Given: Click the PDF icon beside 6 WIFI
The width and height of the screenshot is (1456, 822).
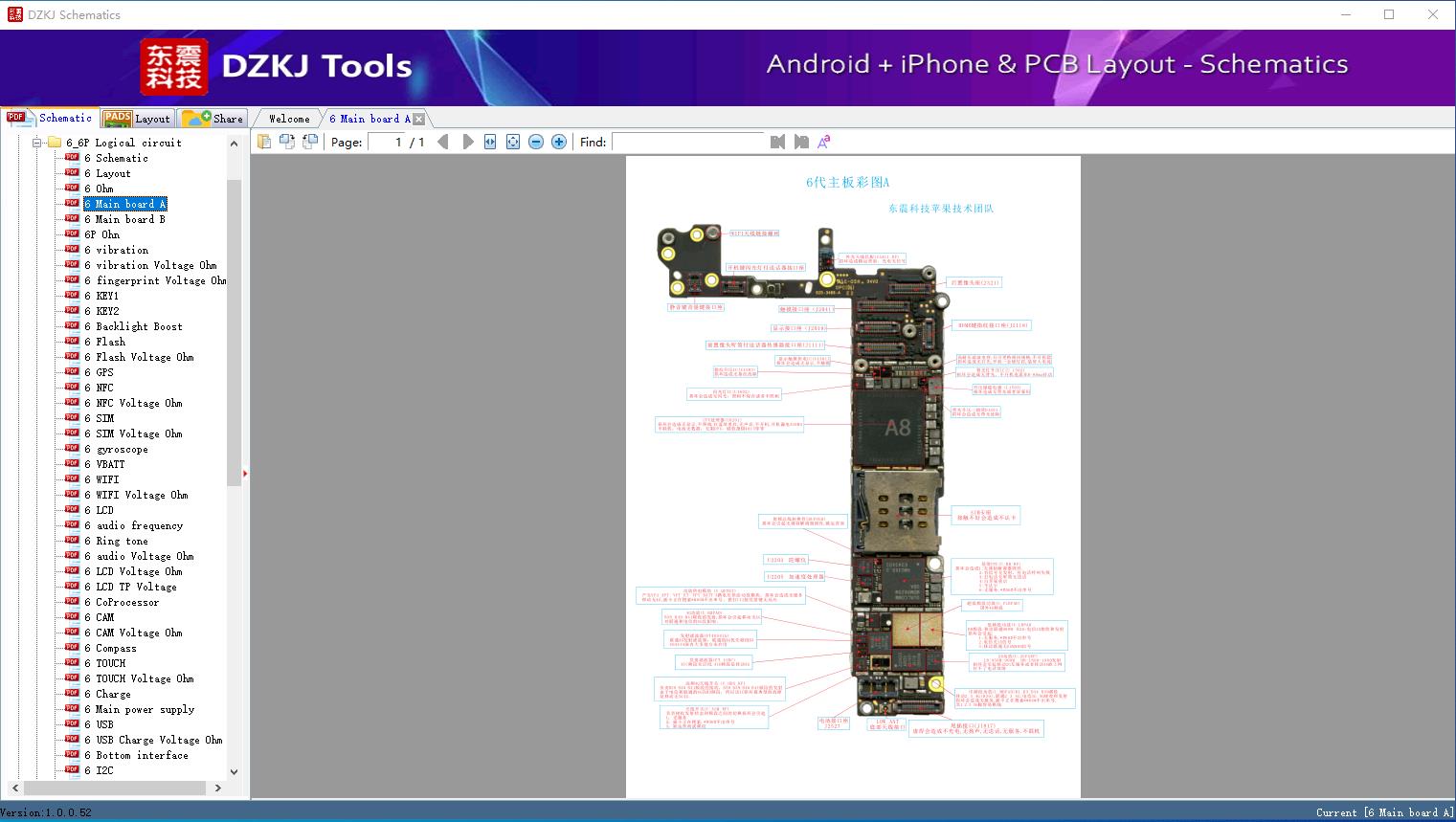Looking at the screenshot, I should 72,479.
